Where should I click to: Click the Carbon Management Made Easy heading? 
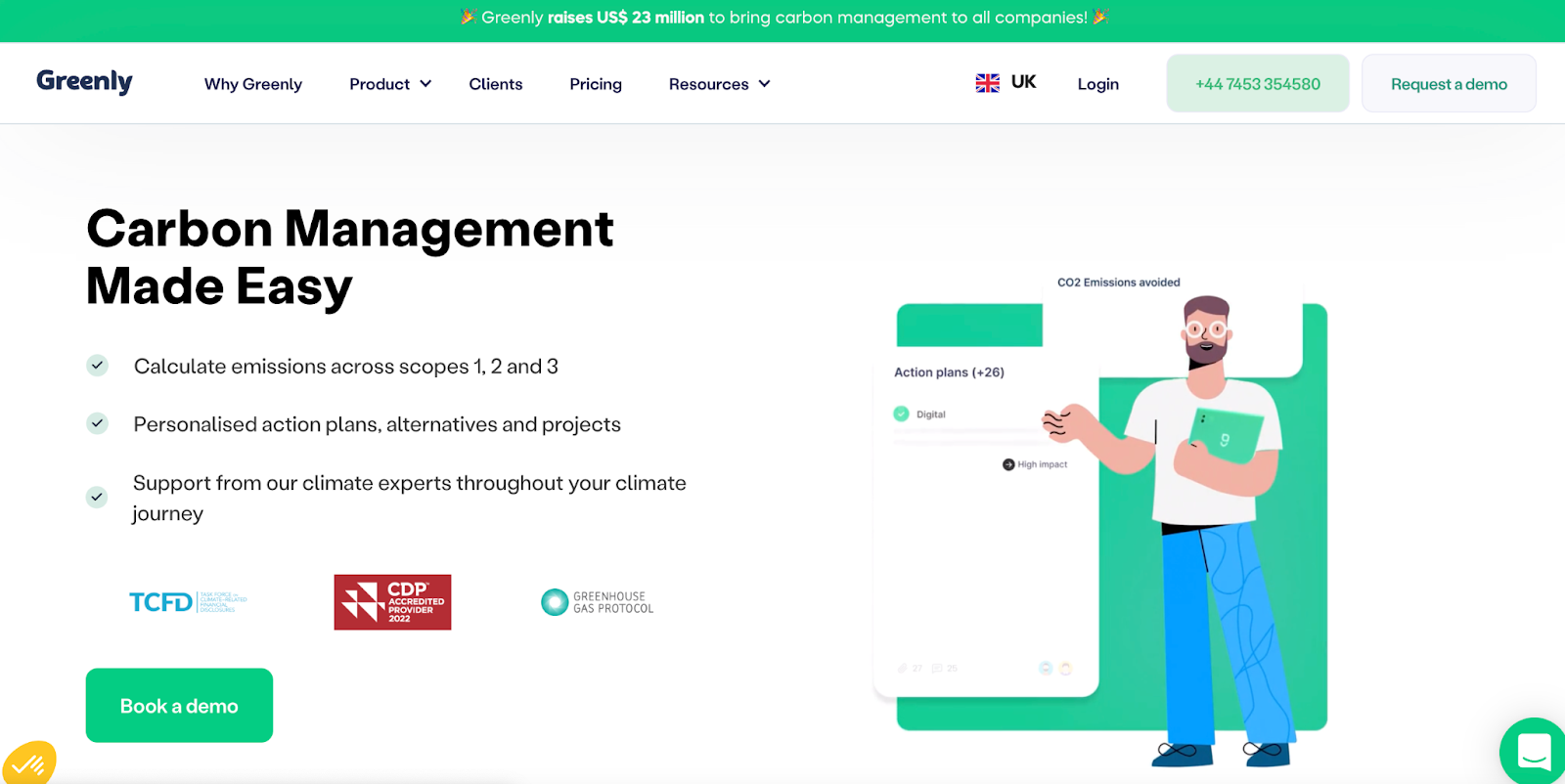[350, 257]
